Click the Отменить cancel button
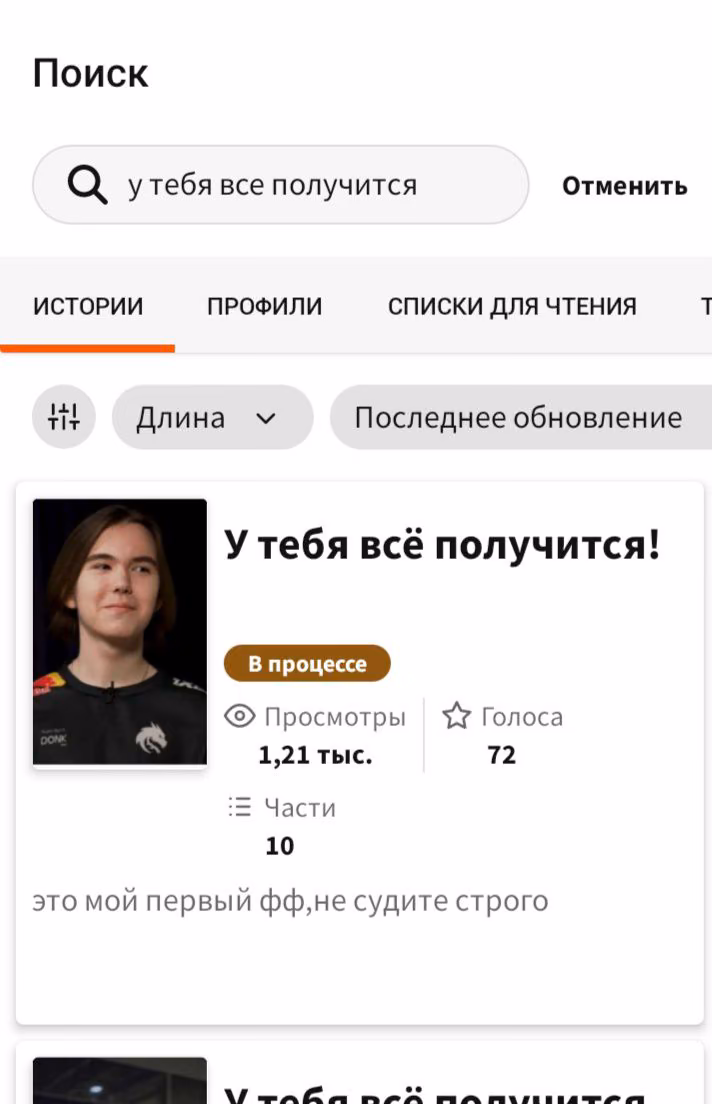The height and width of the screenshot is (1104, 712). (625, 186)
